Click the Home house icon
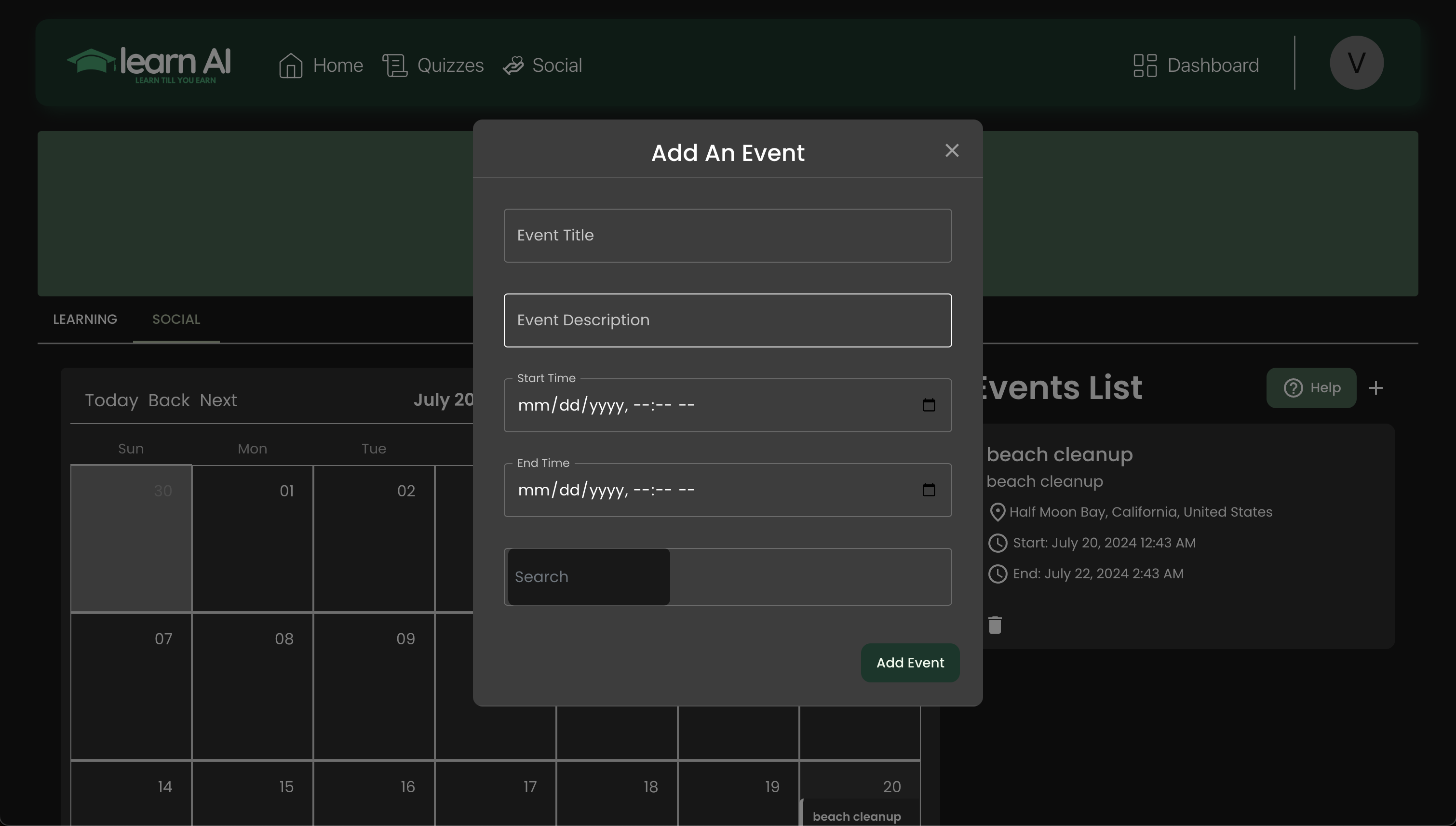1456x826 pixels. (x=291, y=65)
